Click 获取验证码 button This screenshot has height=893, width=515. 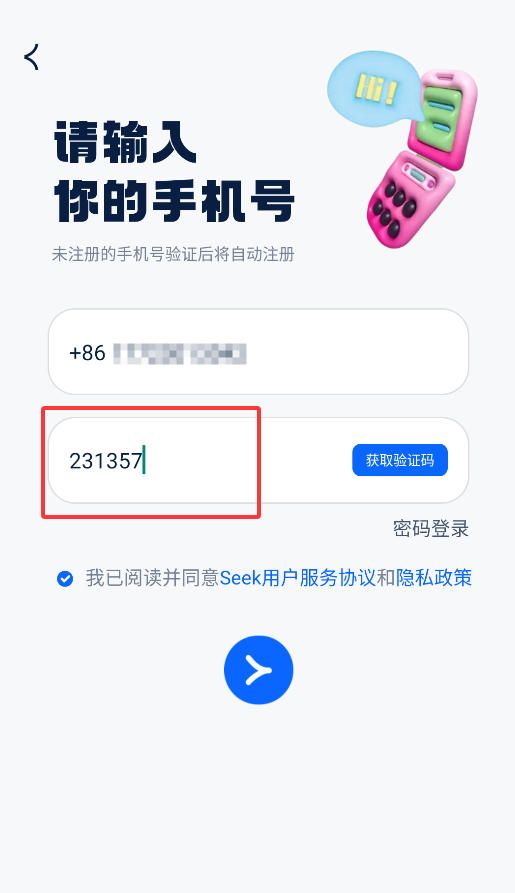[400, 460]
